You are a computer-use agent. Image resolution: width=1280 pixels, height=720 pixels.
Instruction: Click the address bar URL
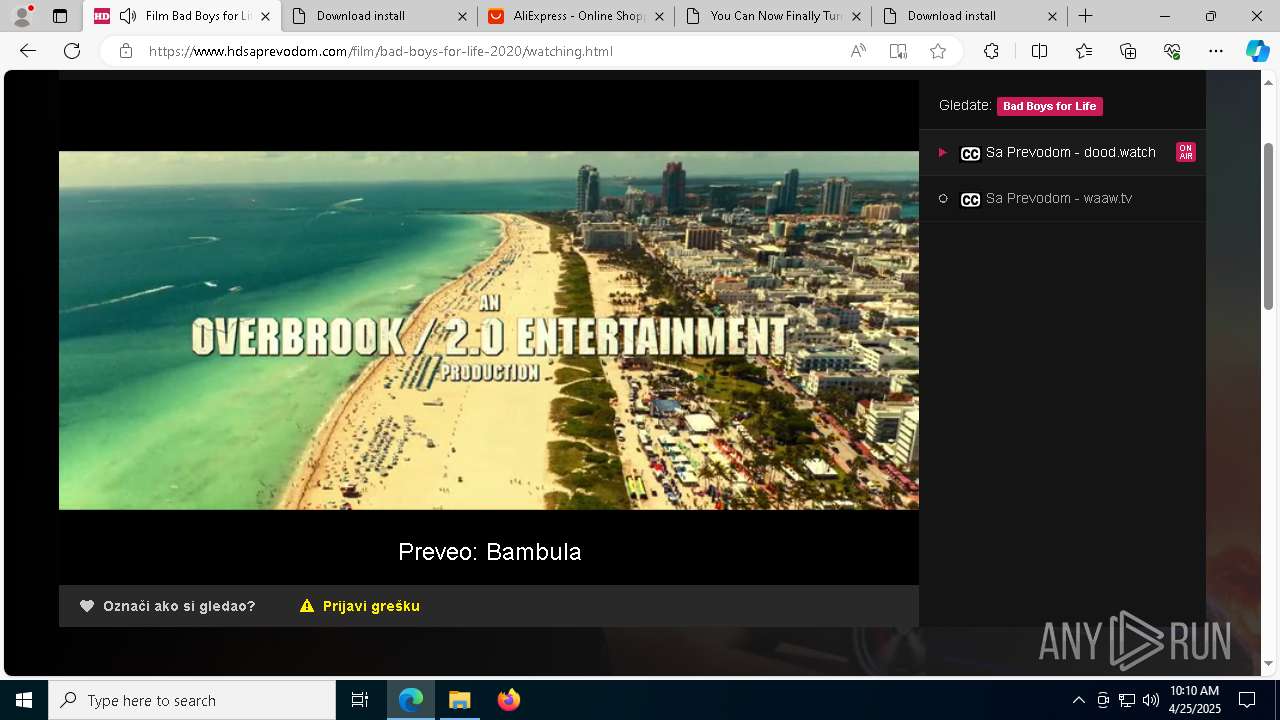click(x=381, y=51)
